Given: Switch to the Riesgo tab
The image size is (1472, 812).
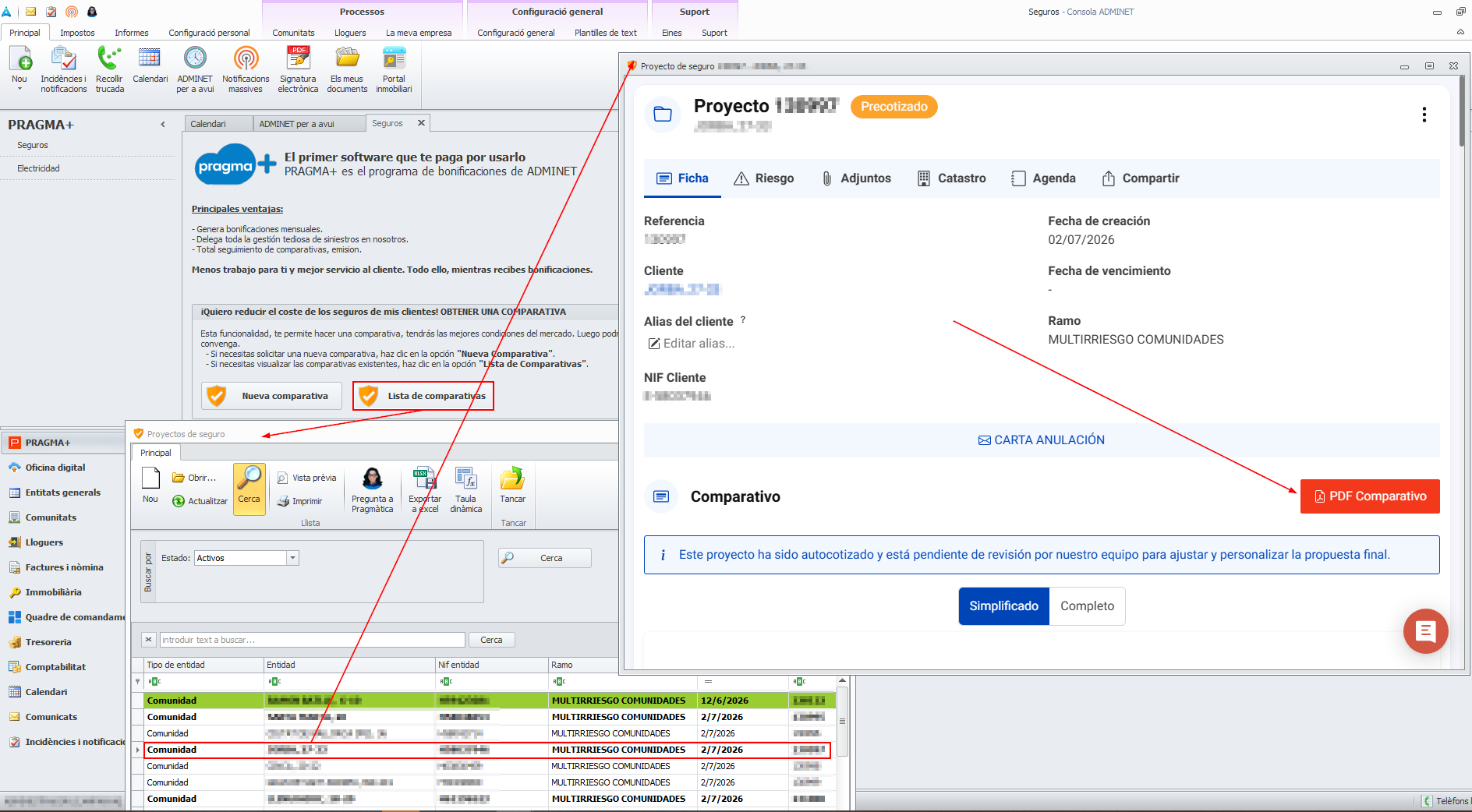Looking at the screenshot, I should [x=763, y=178].
